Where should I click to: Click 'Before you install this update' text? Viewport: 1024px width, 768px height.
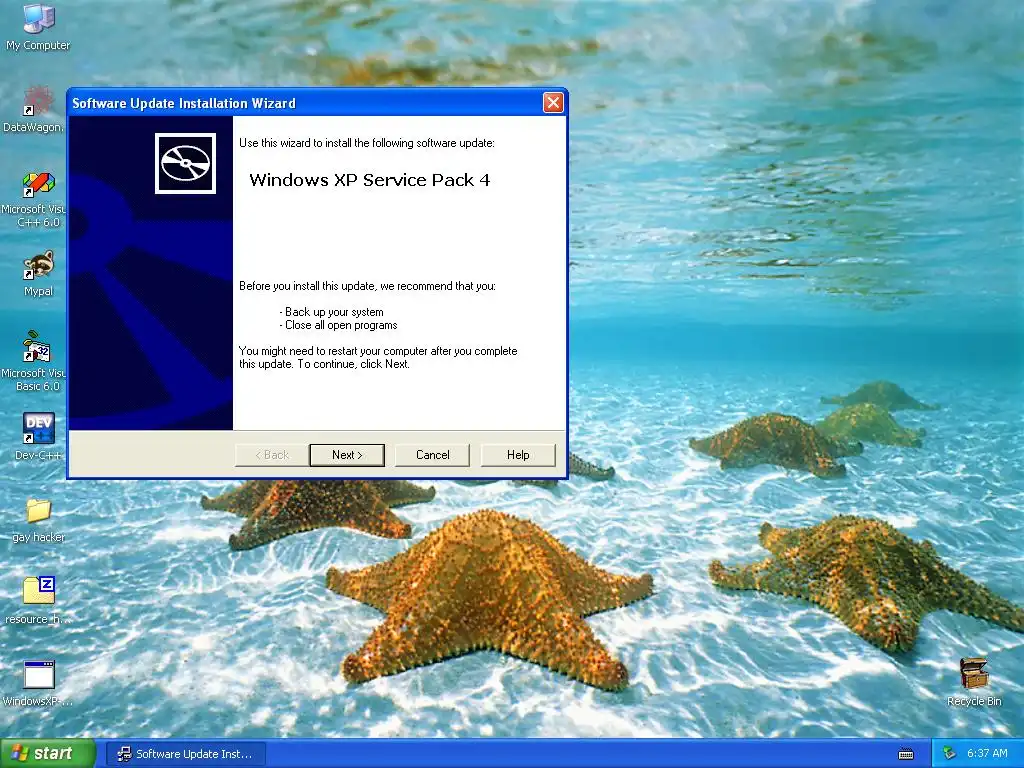[x=367, y=286]
